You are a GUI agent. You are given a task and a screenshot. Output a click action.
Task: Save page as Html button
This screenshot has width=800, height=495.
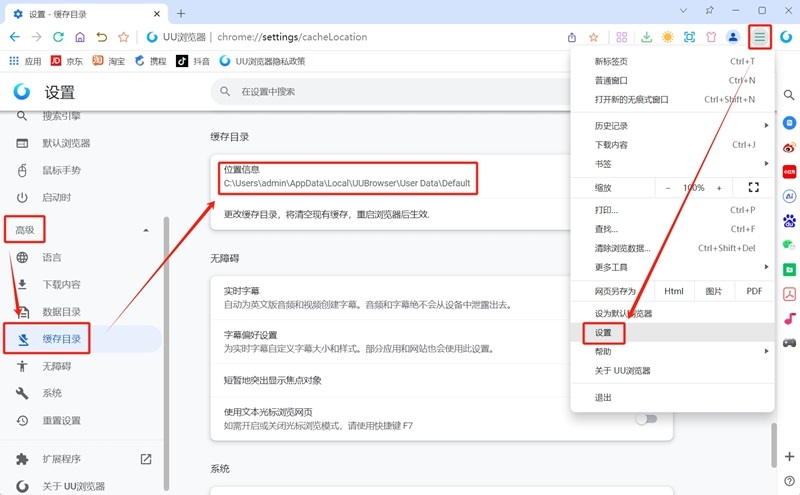coord(673,291)
